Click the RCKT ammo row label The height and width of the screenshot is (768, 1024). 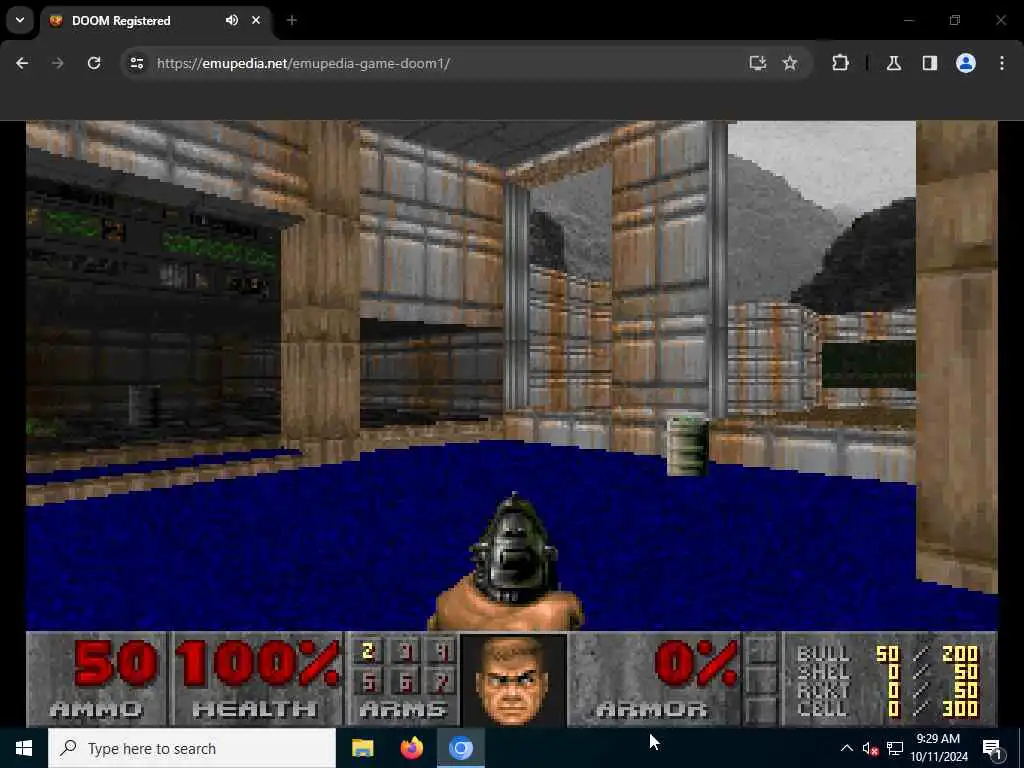823,690
